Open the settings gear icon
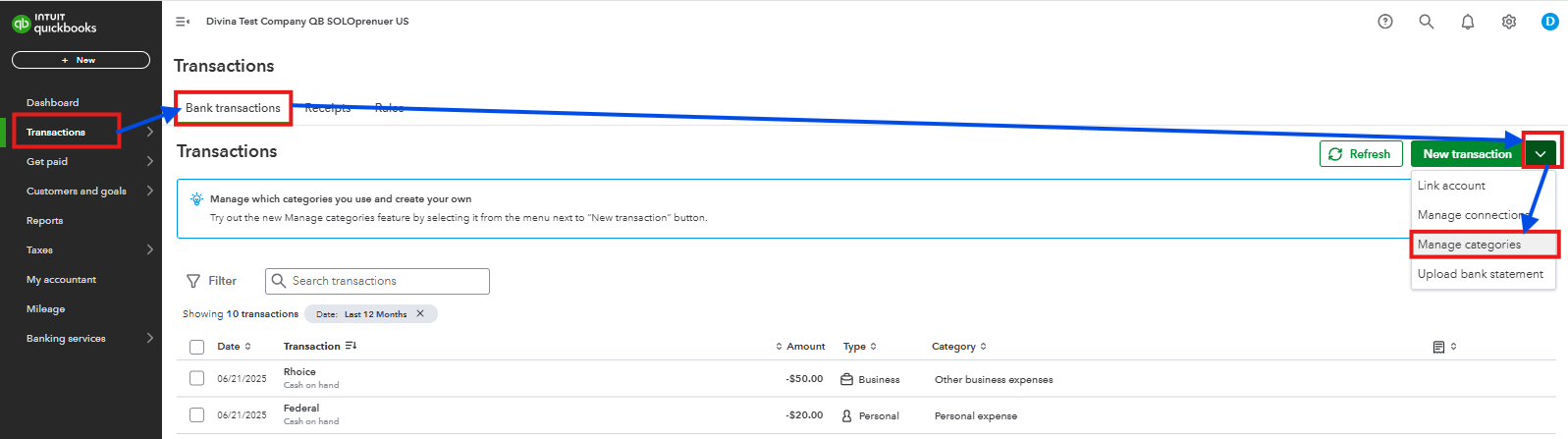1568x439 pixels. [x=1509, y=22]
